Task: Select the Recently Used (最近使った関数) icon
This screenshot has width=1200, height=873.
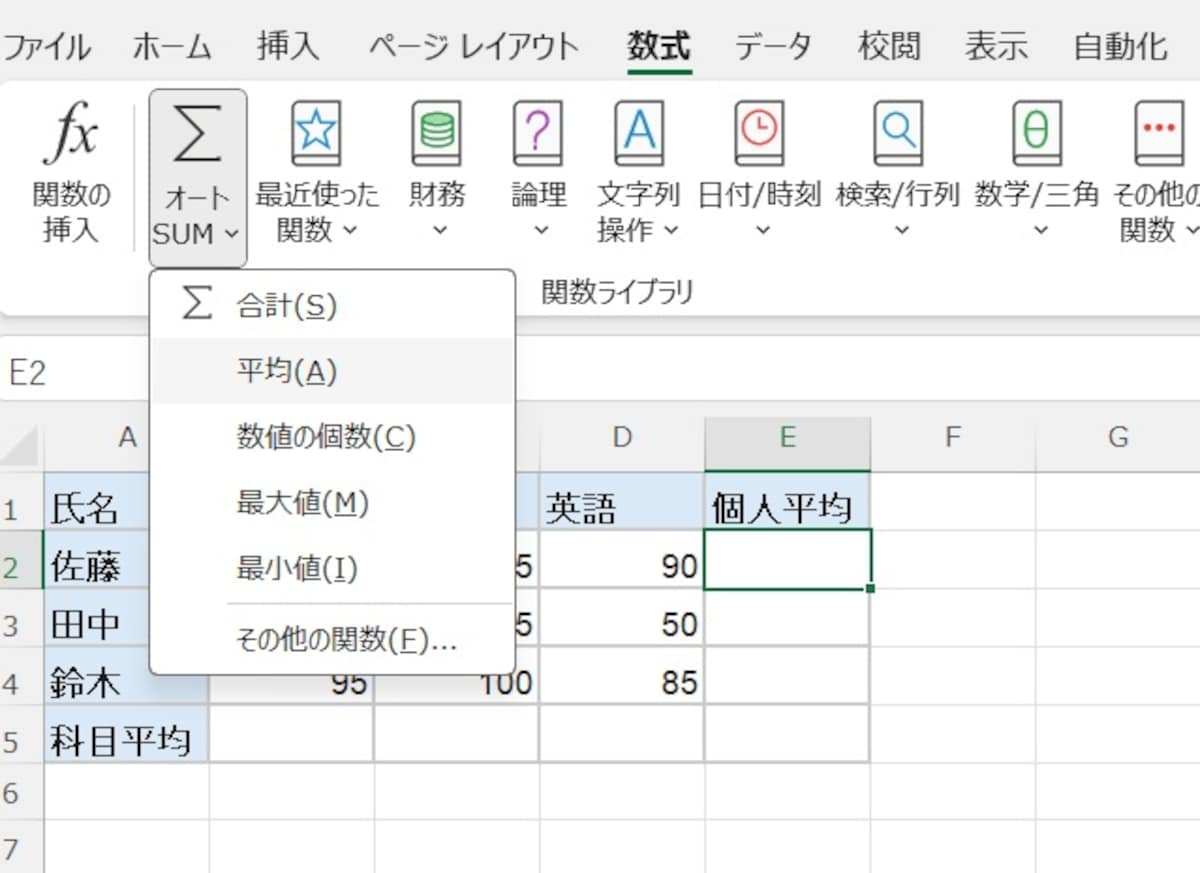Action: [314, 130]
